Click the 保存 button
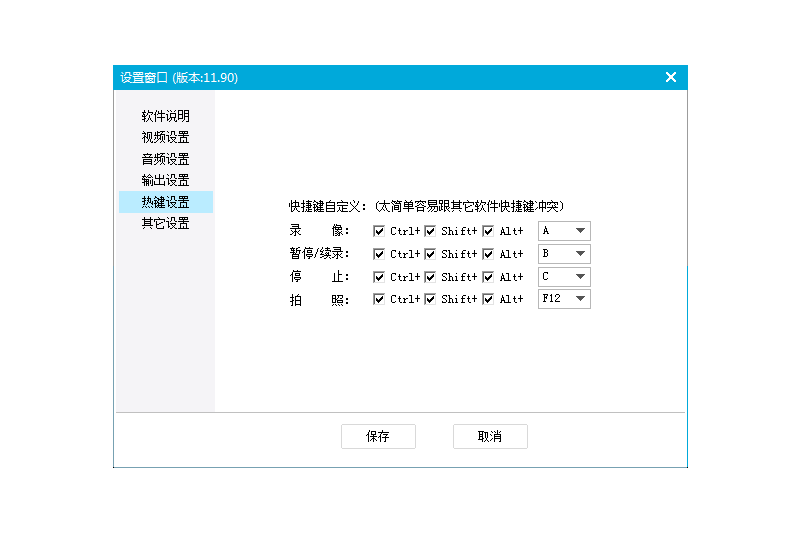This screenshot has width=800, height=533. tap(378, 437)
